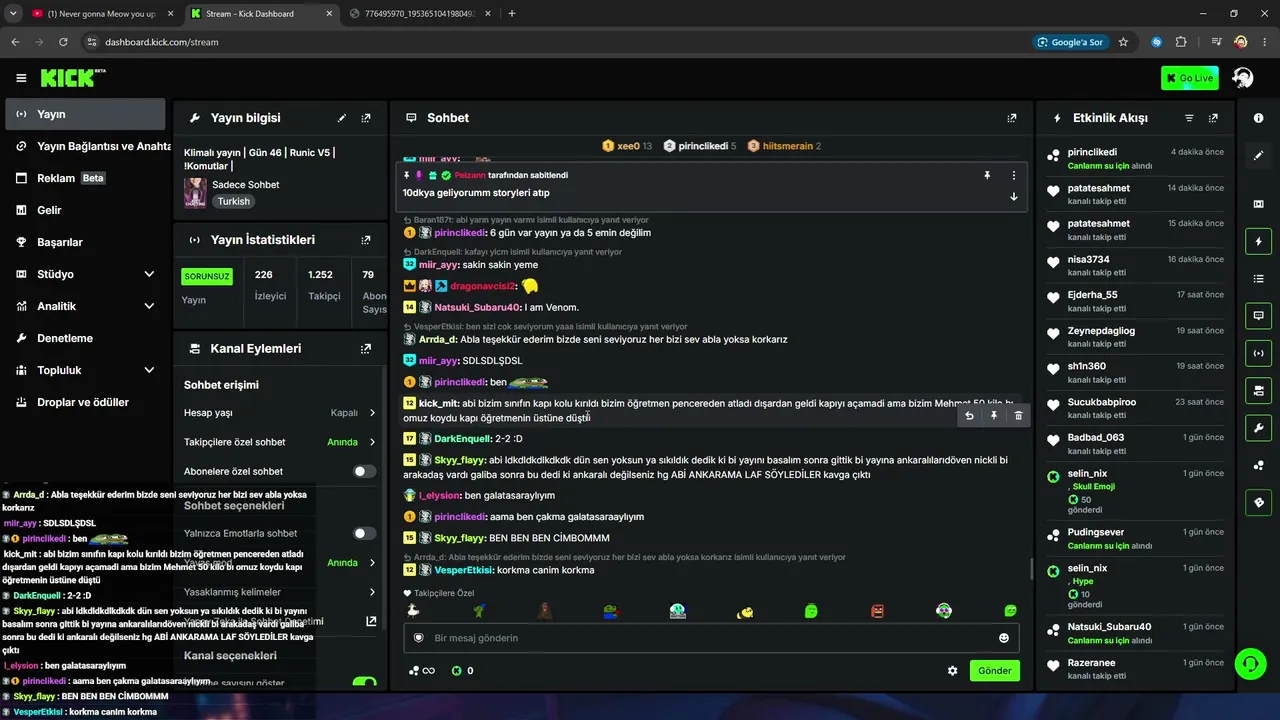Viewport: 1280px width, 720px height.
Task: Open chat settings gear icon
Action: (x=952, y=671)
